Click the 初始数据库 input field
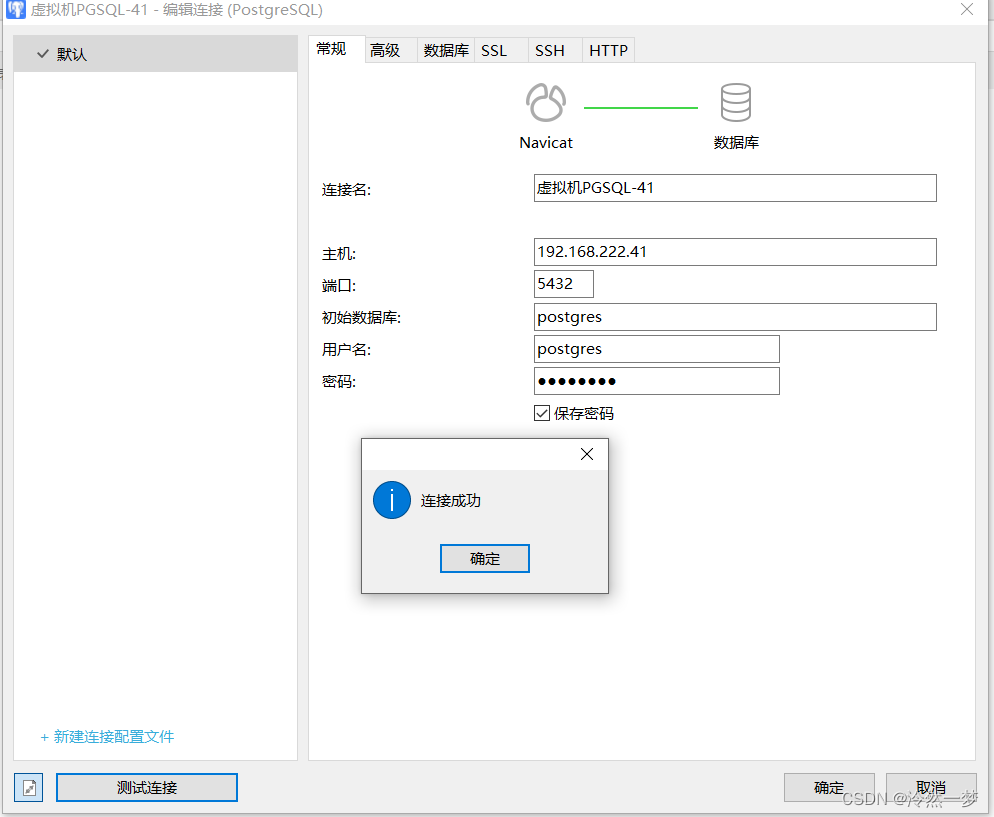Image resolution: width=994 pixels, height=817 pixels. 735,317
